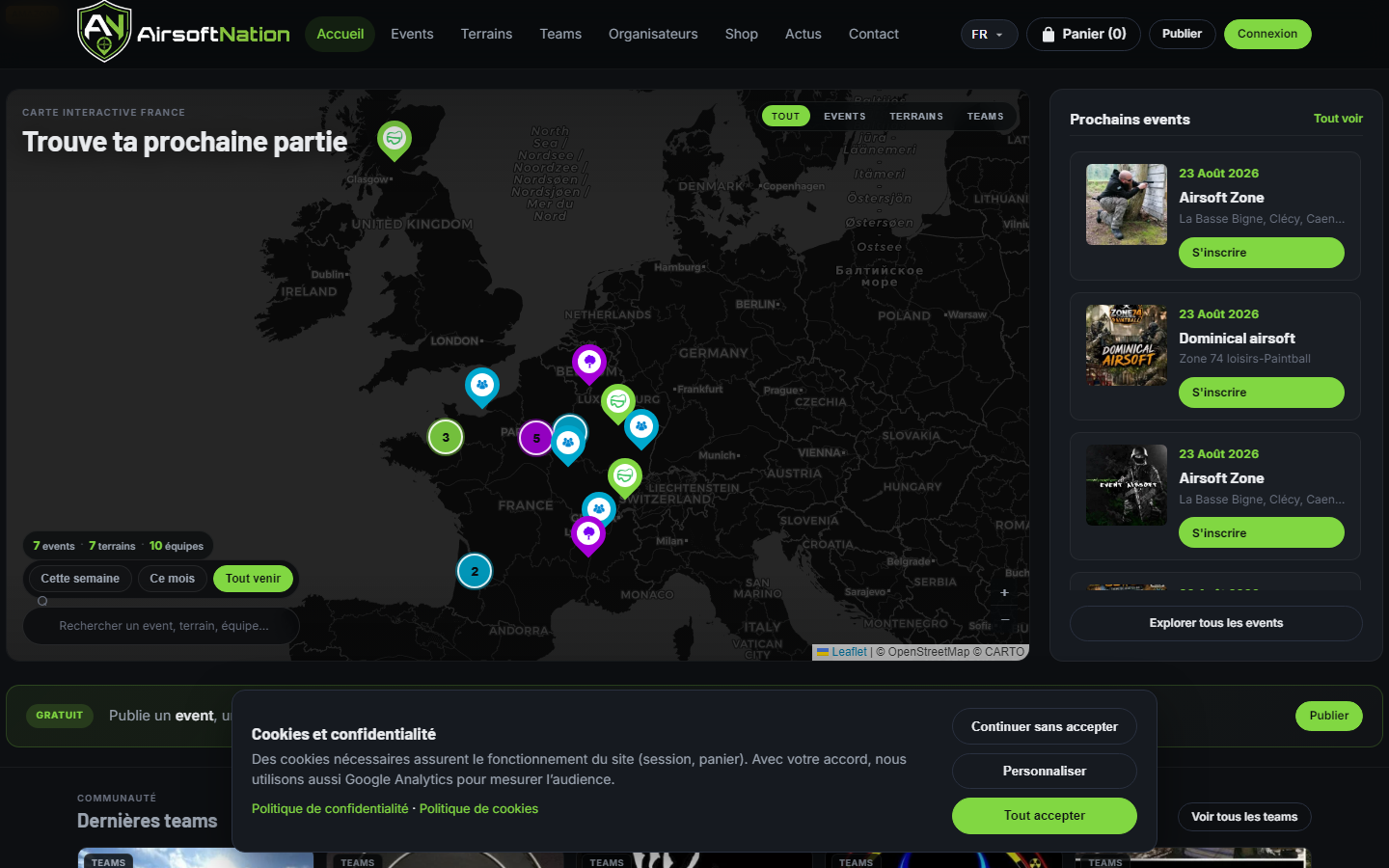Click the 10 équipes counter text
Screen dimensions: 1389x868
tap(177, 546)
